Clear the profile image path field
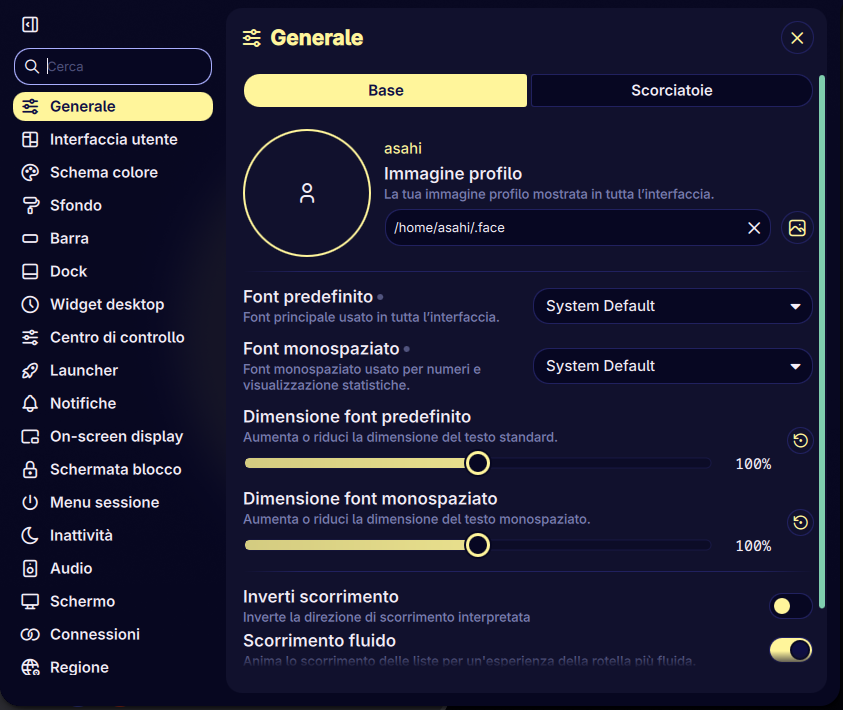Image resolution: width=843 pixels, height=710 pixels. [754, 228]
